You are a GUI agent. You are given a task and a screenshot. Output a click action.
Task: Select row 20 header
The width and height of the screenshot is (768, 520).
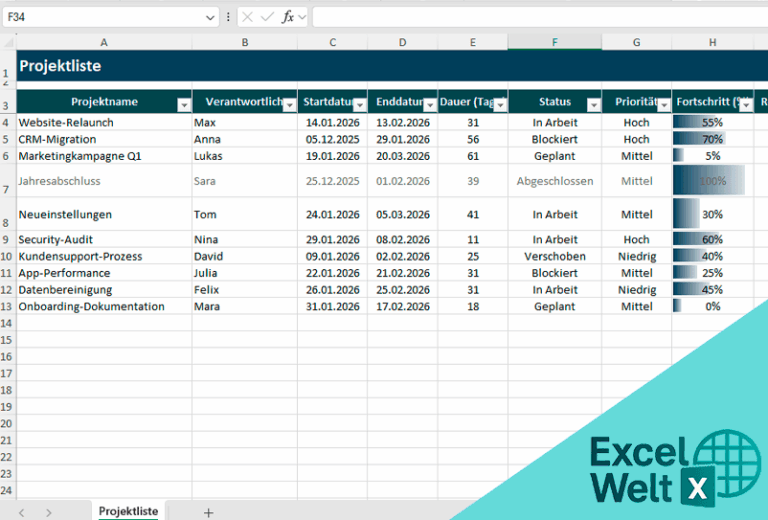pos(6,424)
